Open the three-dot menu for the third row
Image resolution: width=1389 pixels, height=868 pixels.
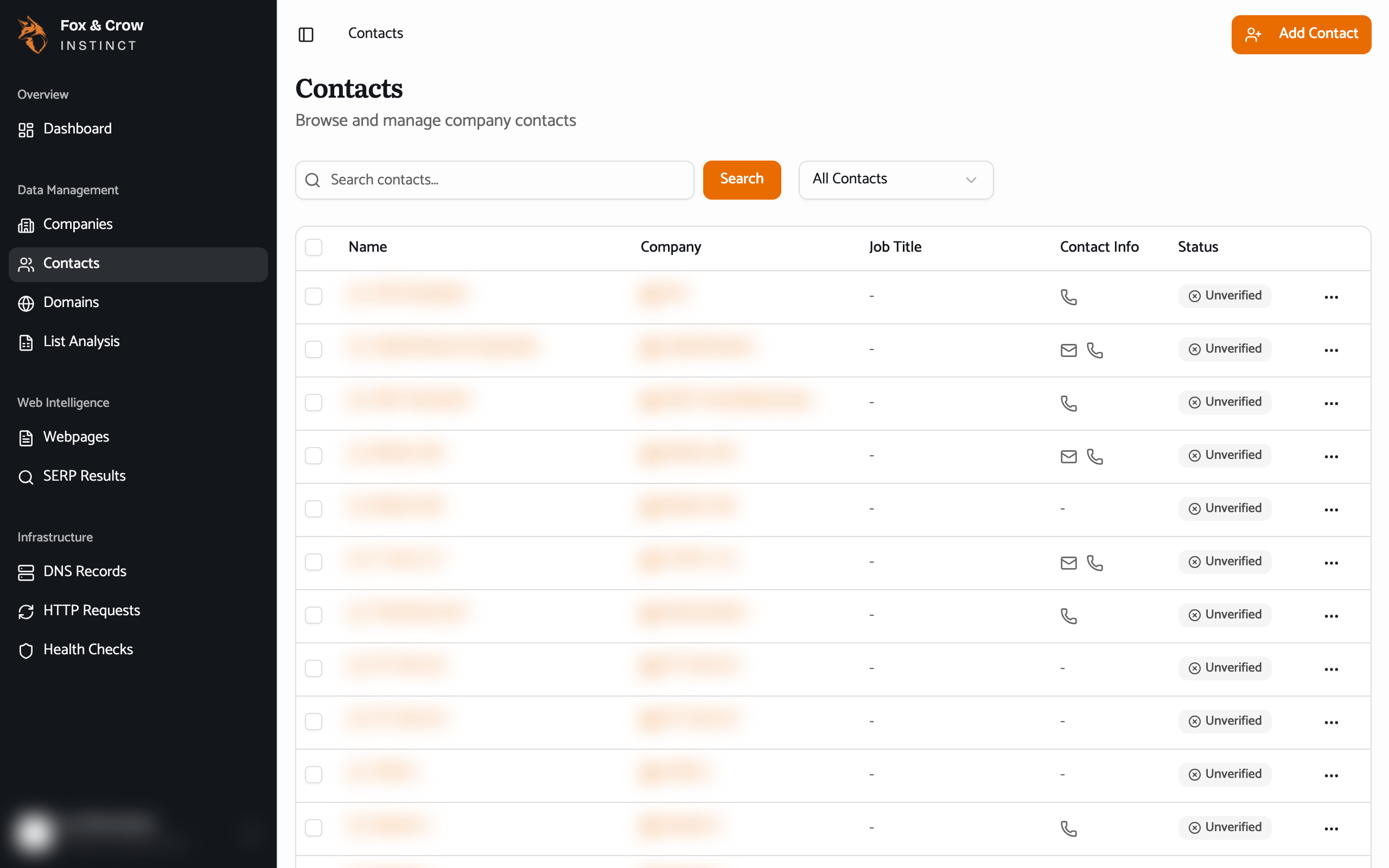tap(1331, 403)
